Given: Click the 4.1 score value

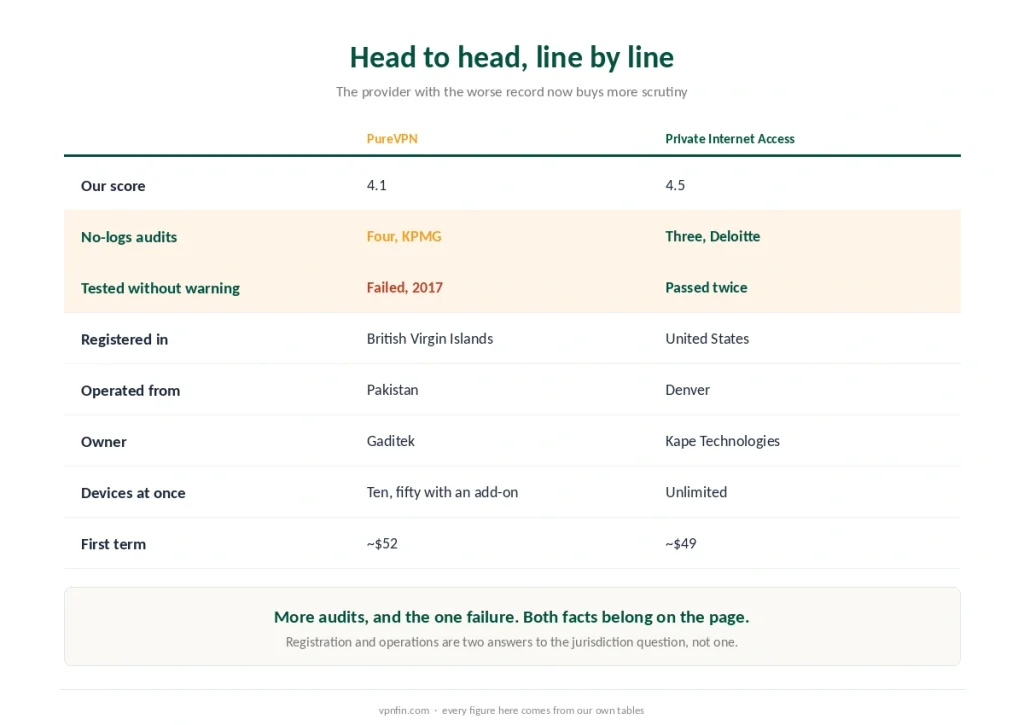Looking at the screenshot, I should [376, 185].
